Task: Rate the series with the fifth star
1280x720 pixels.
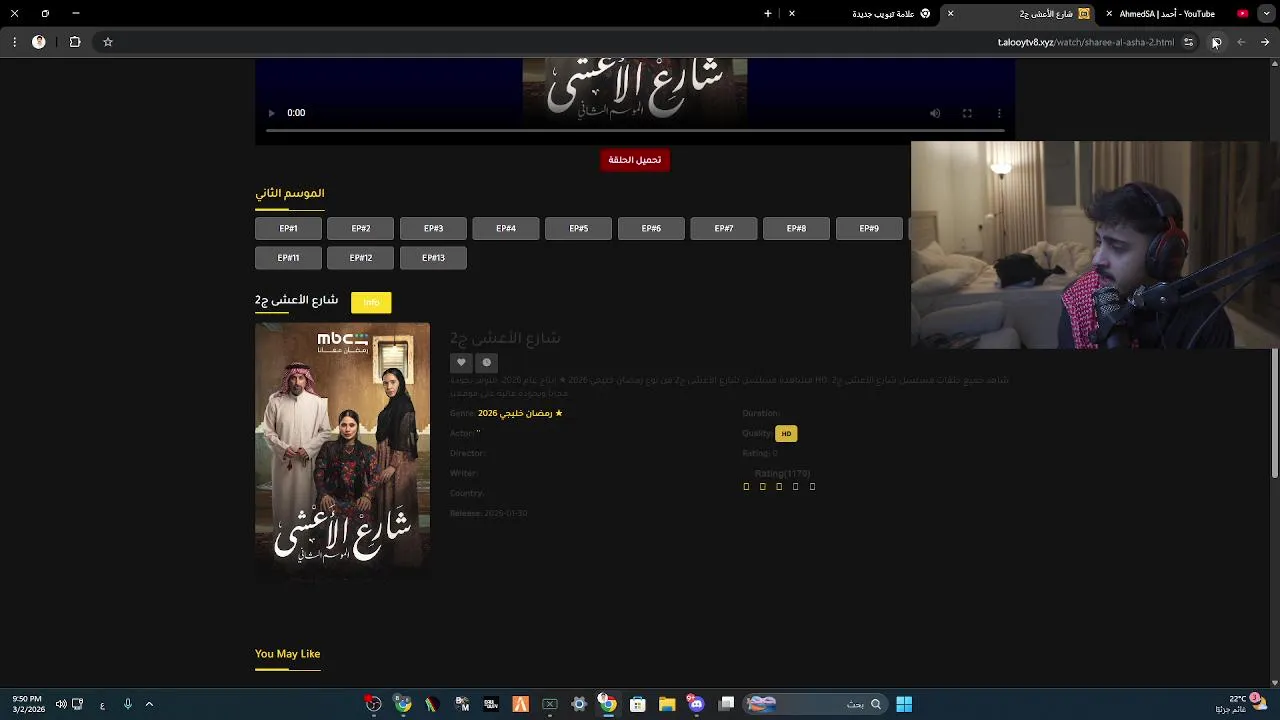Action: coord(812,487)
